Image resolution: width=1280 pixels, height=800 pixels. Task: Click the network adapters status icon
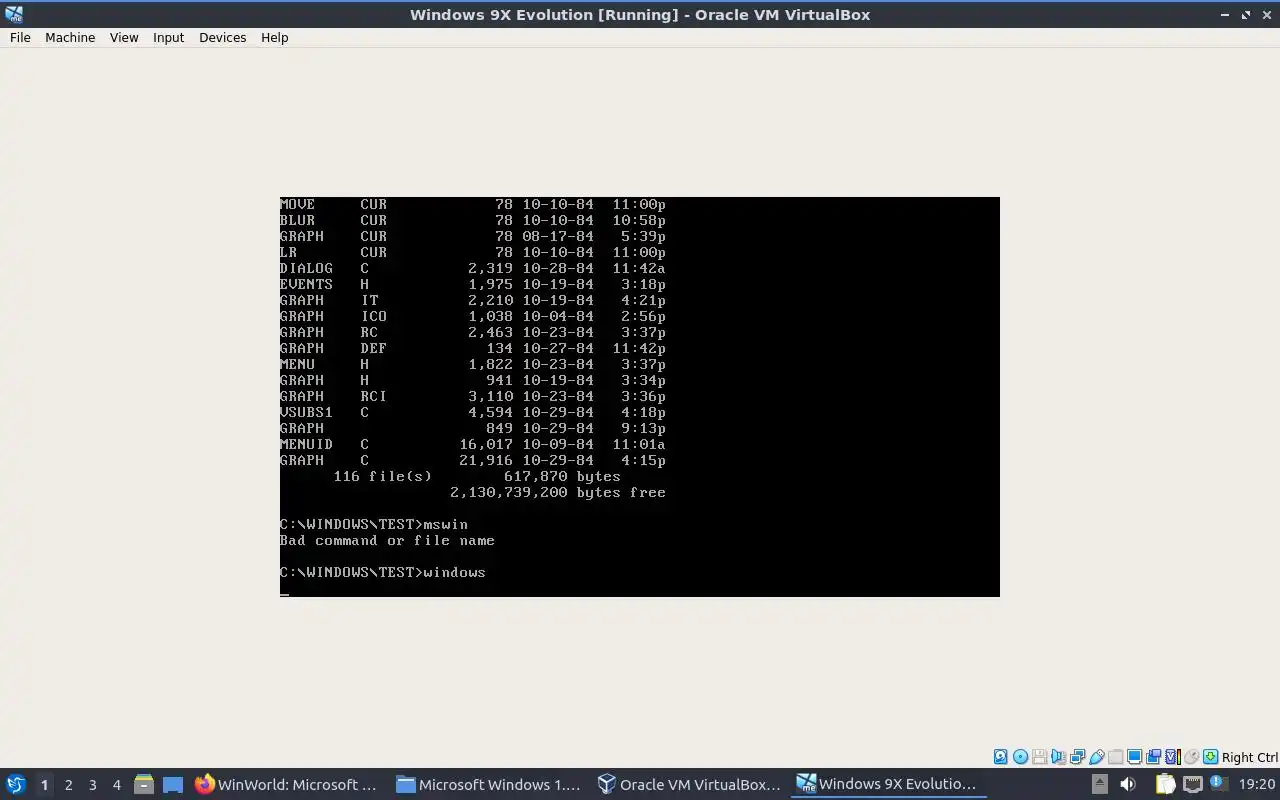click(1077, 757)
